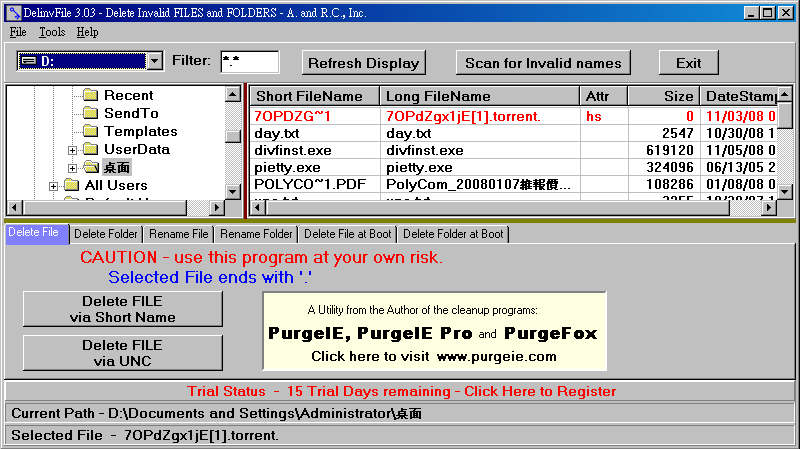800x449 pixels.
Task: Switch to the Rename File tab
Action: [x=179, y=234]
